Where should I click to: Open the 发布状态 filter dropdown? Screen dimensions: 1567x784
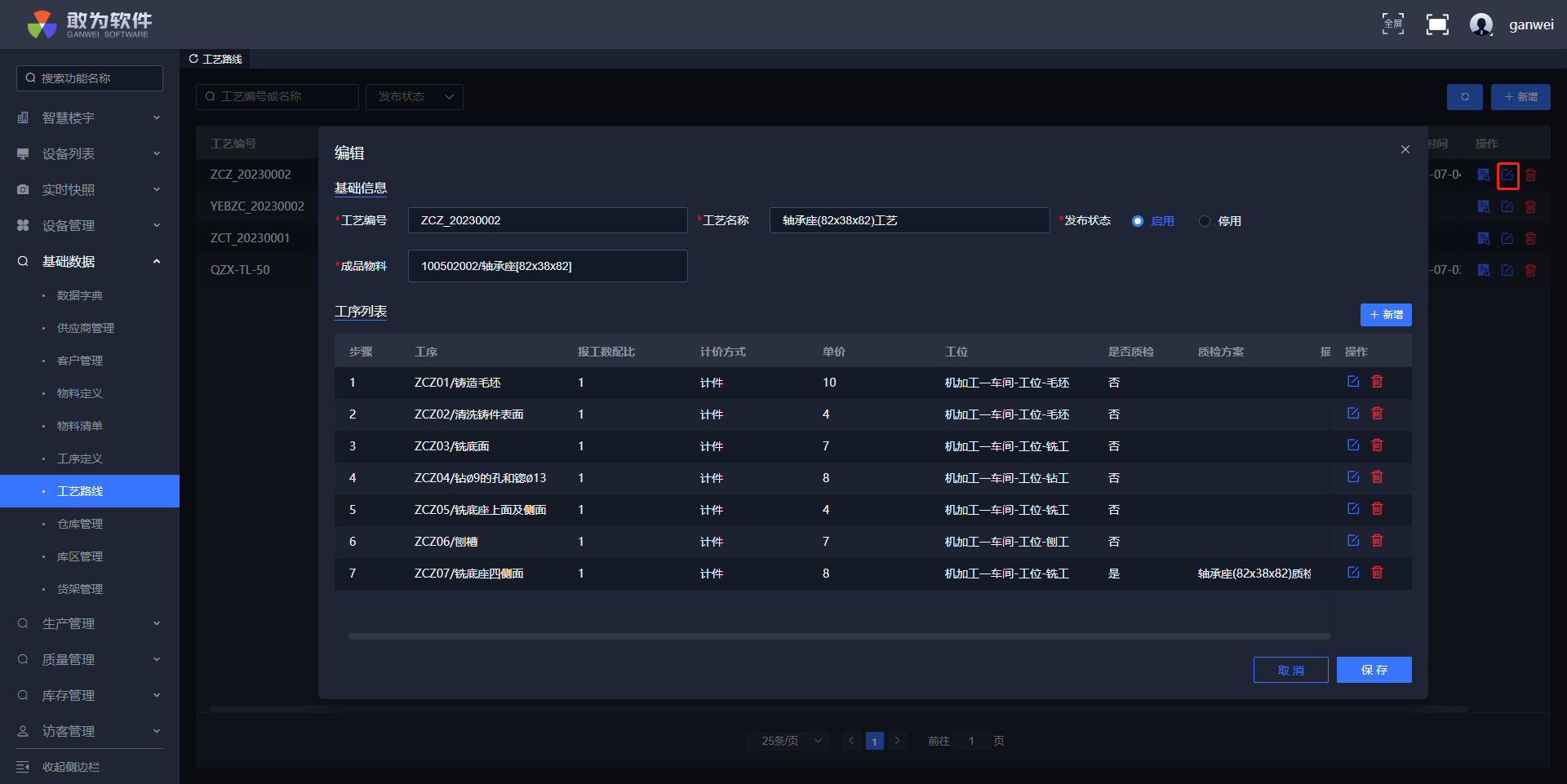click(414, 97)
